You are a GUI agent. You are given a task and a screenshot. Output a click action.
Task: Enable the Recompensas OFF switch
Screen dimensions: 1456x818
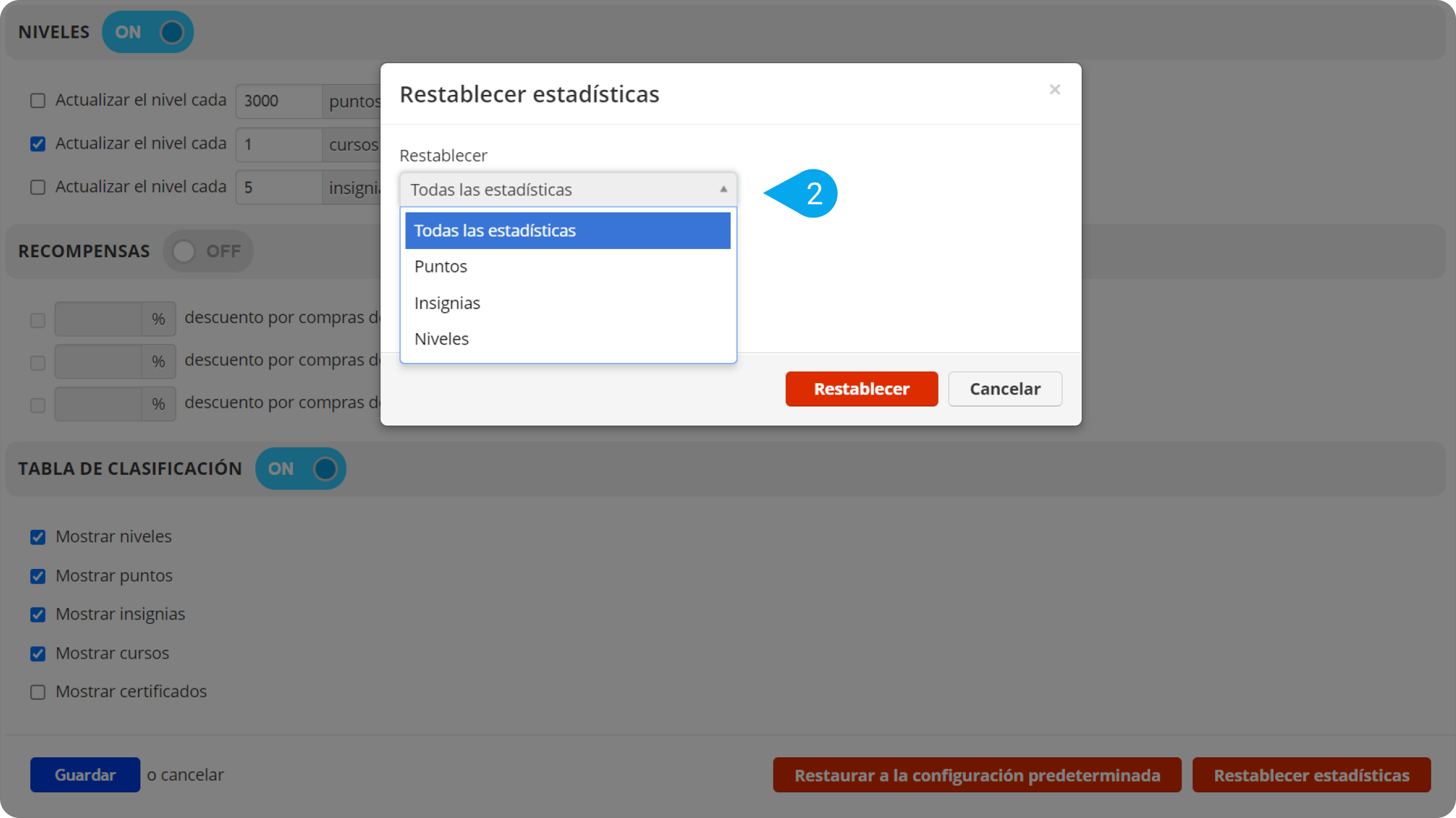208,252
